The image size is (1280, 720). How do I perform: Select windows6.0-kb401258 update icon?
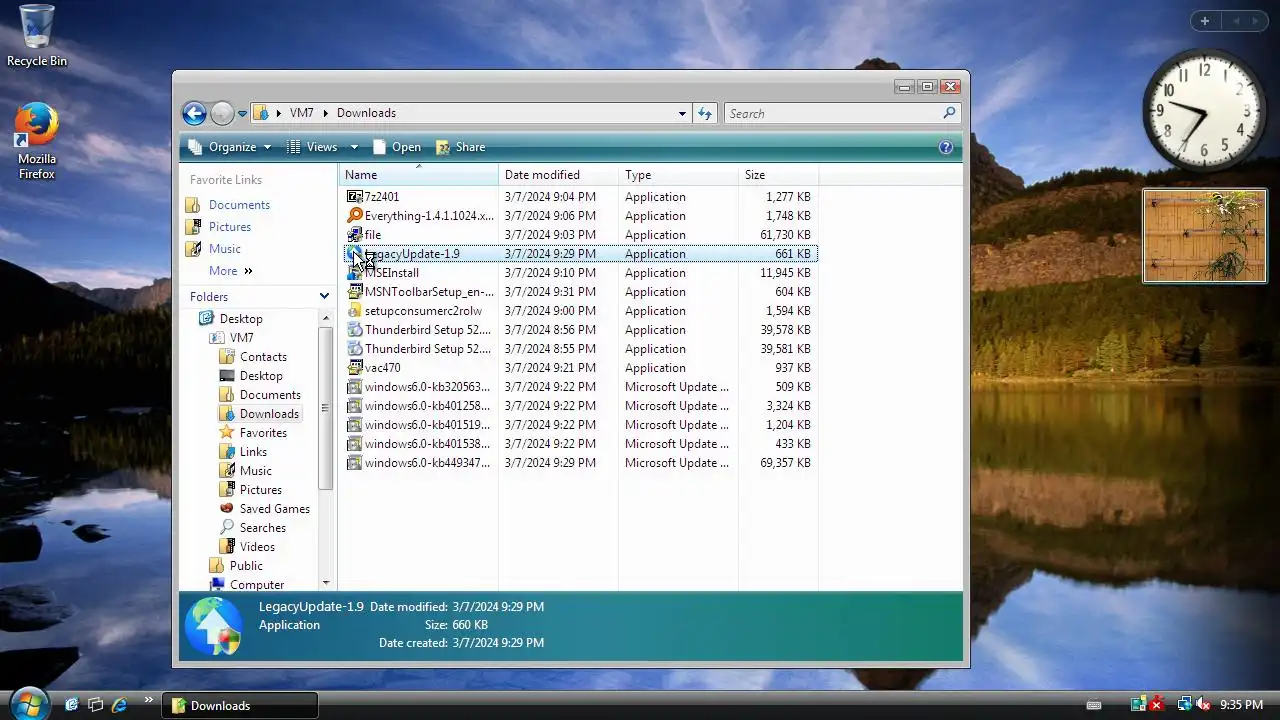coord(354,406)
